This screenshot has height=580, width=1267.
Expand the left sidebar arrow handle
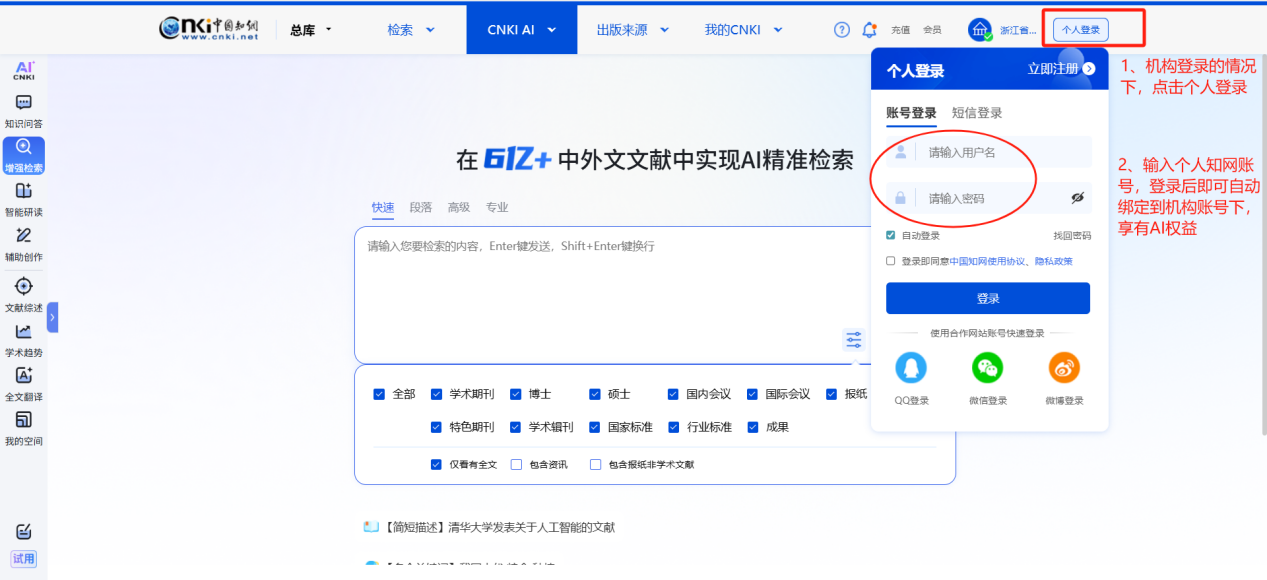point(52,317)
